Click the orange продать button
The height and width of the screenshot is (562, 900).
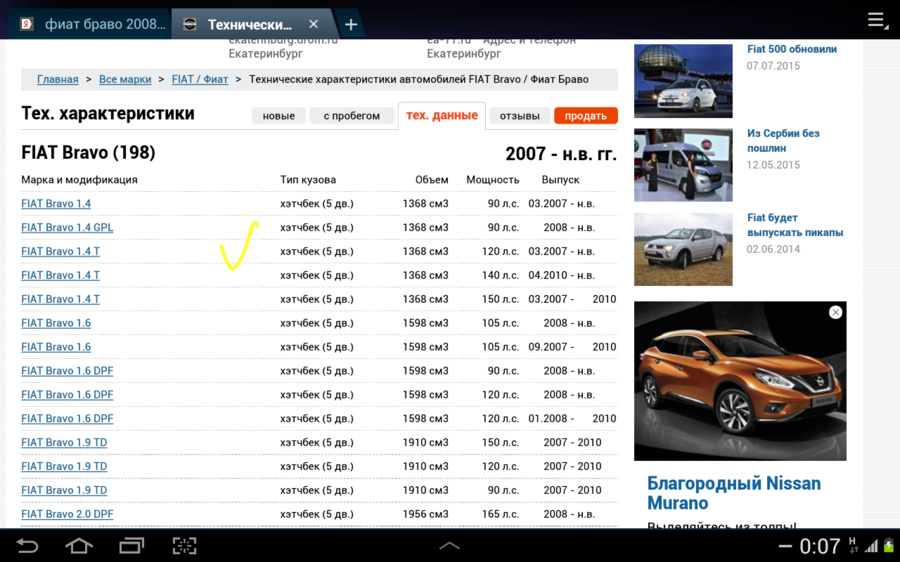click(585, 116)
